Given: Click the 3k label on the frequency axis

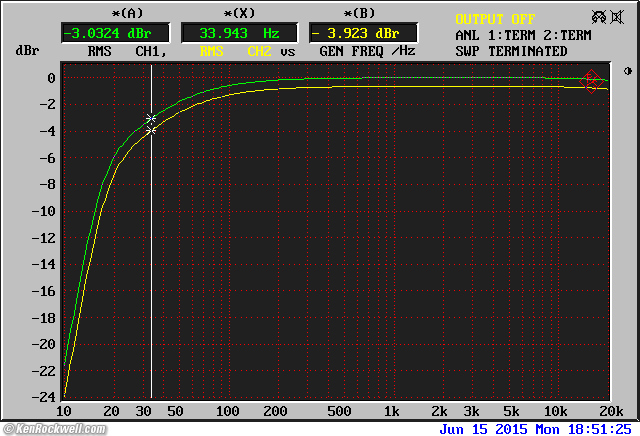Looking at the screenshot, I should pyautogui.click(x=471, y=412).
